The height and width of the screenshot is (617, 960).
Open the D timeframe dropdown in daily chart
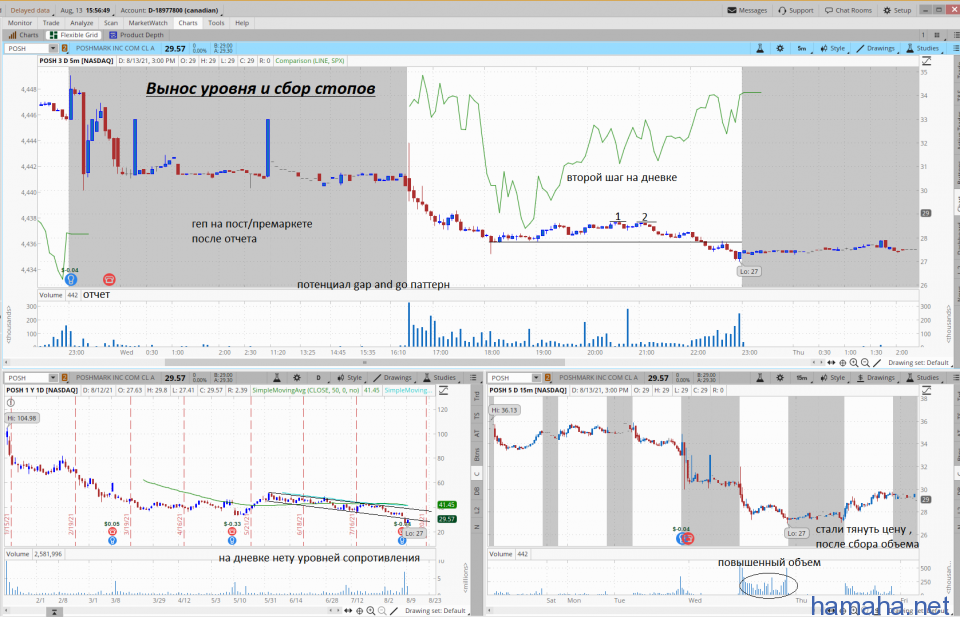point(319,378)
